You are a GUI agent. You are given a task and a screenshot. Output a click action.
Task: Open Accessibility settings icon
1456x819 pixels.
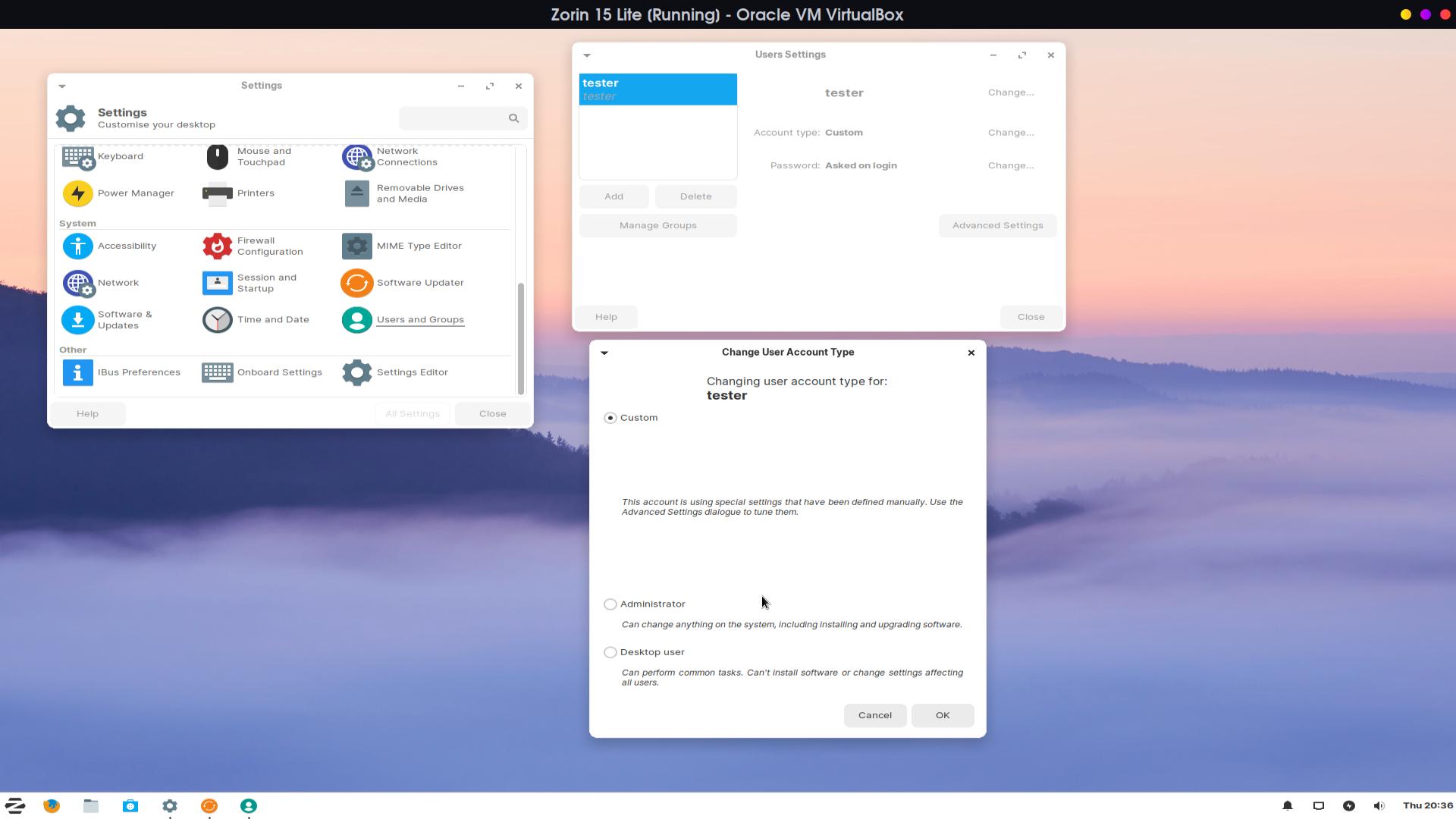click(78, 246)
